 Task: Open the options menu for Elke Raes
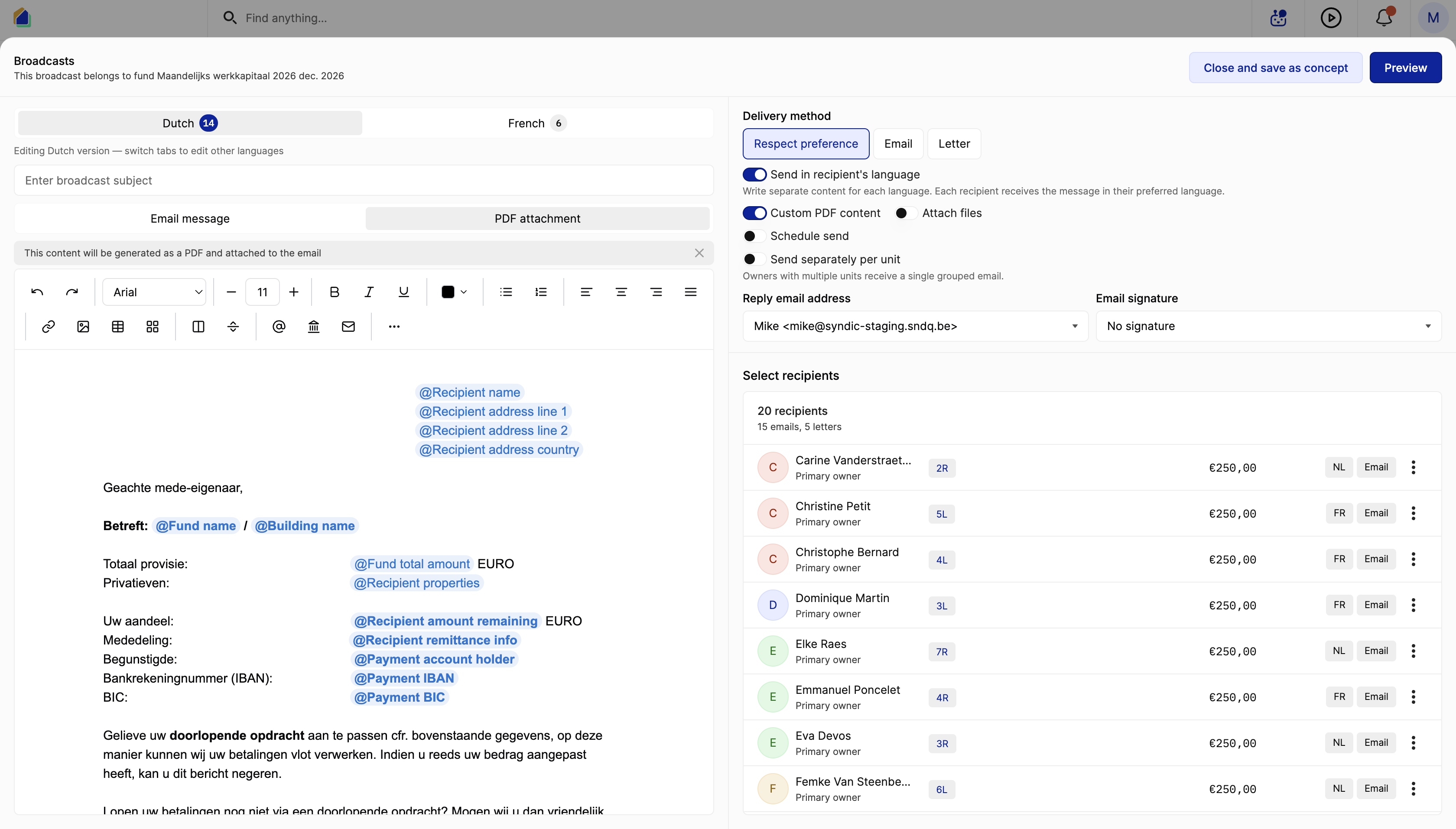point(1413,651)
